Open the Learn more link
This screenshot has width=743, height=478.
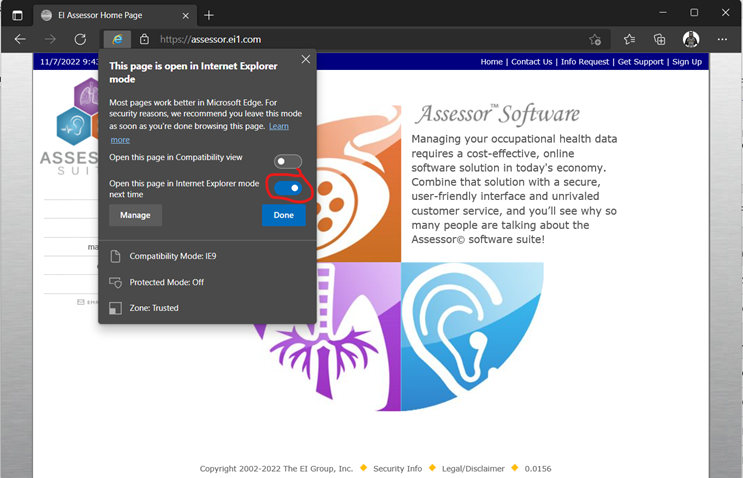(x=278, y=126)
